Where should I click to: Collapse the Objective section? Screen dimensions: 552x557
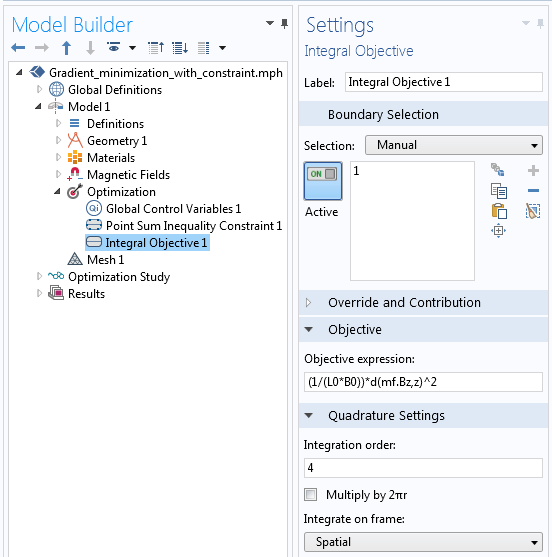309,329
